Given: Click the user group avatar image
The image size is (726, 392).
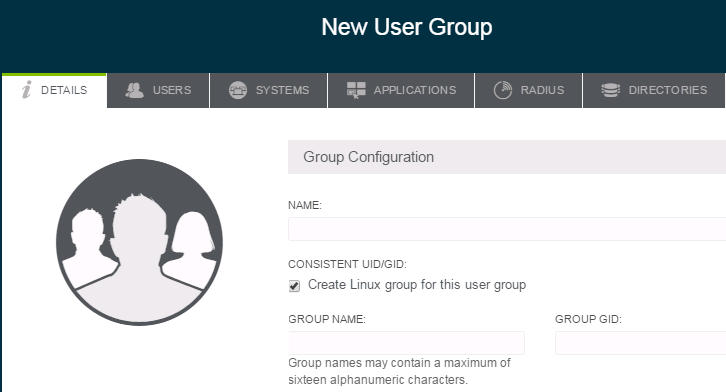Looking at the screenshot, I should [x=139, y=242].
